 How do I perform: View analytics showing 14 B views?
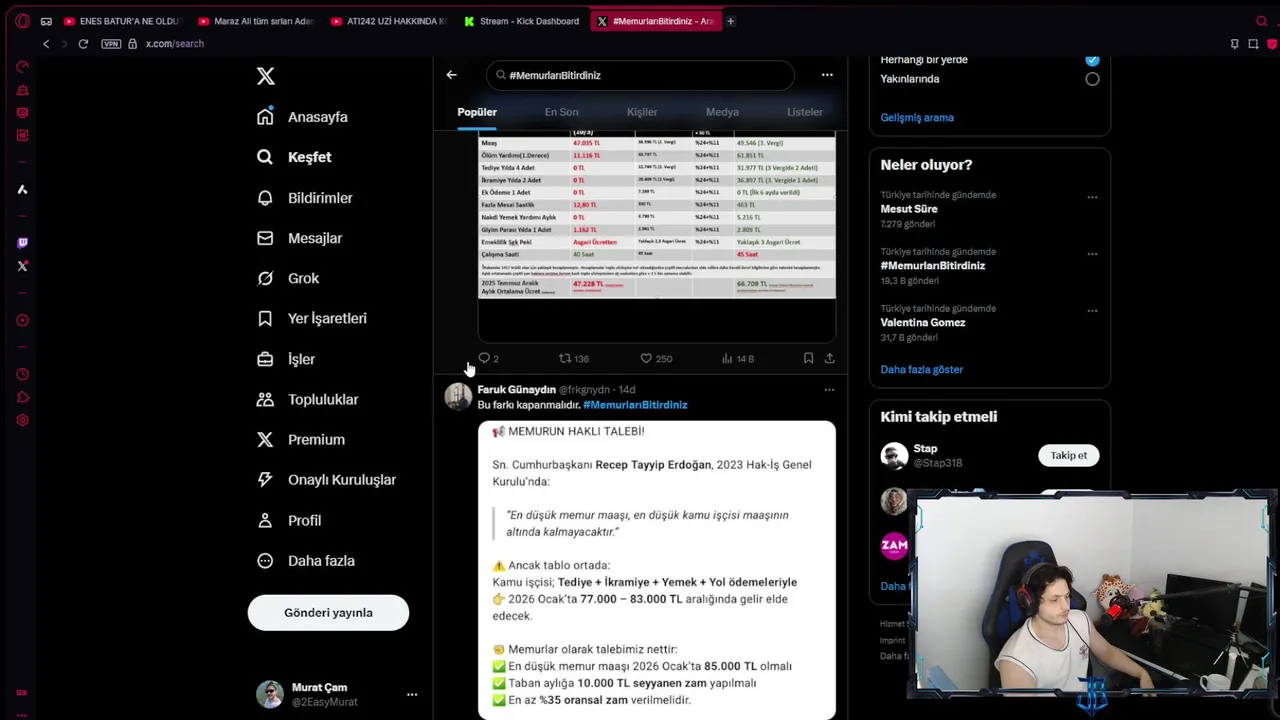(738, 358)
